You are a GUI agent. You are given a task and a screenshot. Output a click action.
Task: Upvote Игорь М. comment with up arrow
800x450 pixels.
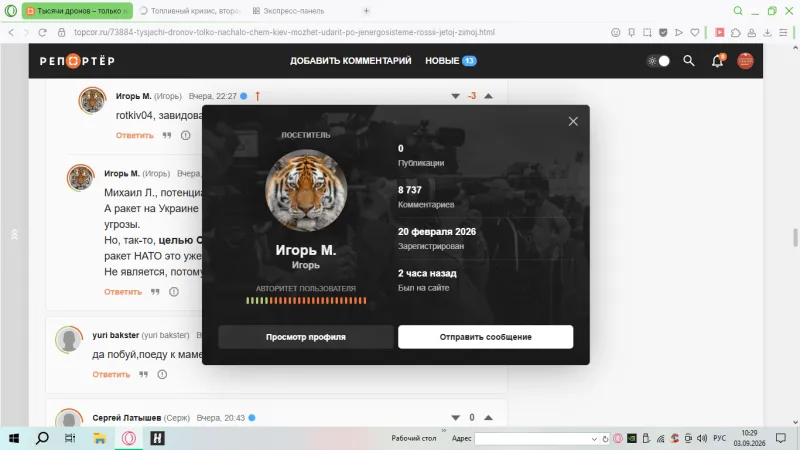pyautogui.click(x=488, y=96)
